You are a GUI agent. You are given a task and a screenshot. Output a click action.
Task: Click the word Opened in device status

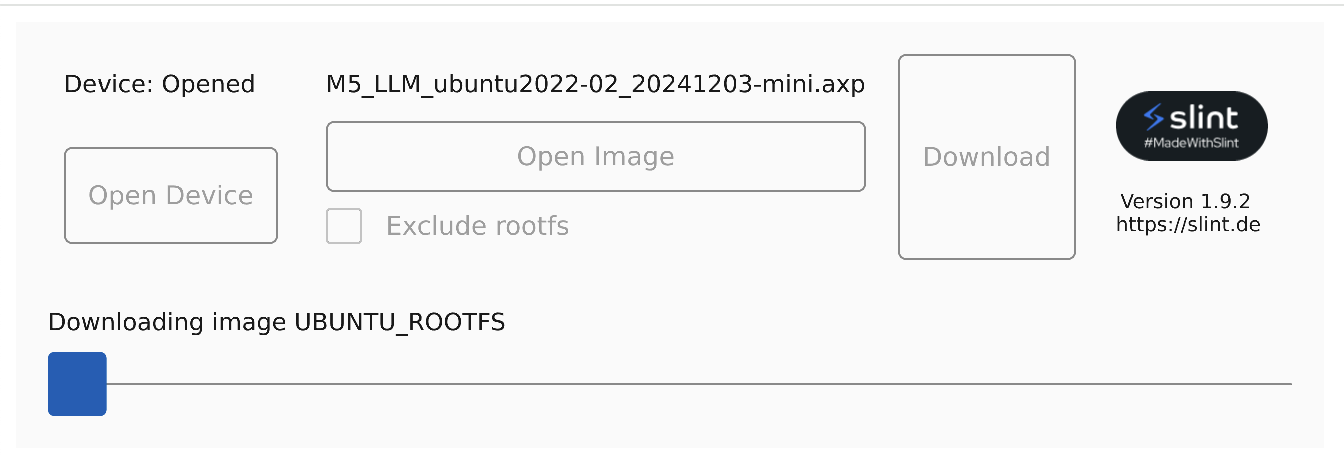tap(208, 84)
